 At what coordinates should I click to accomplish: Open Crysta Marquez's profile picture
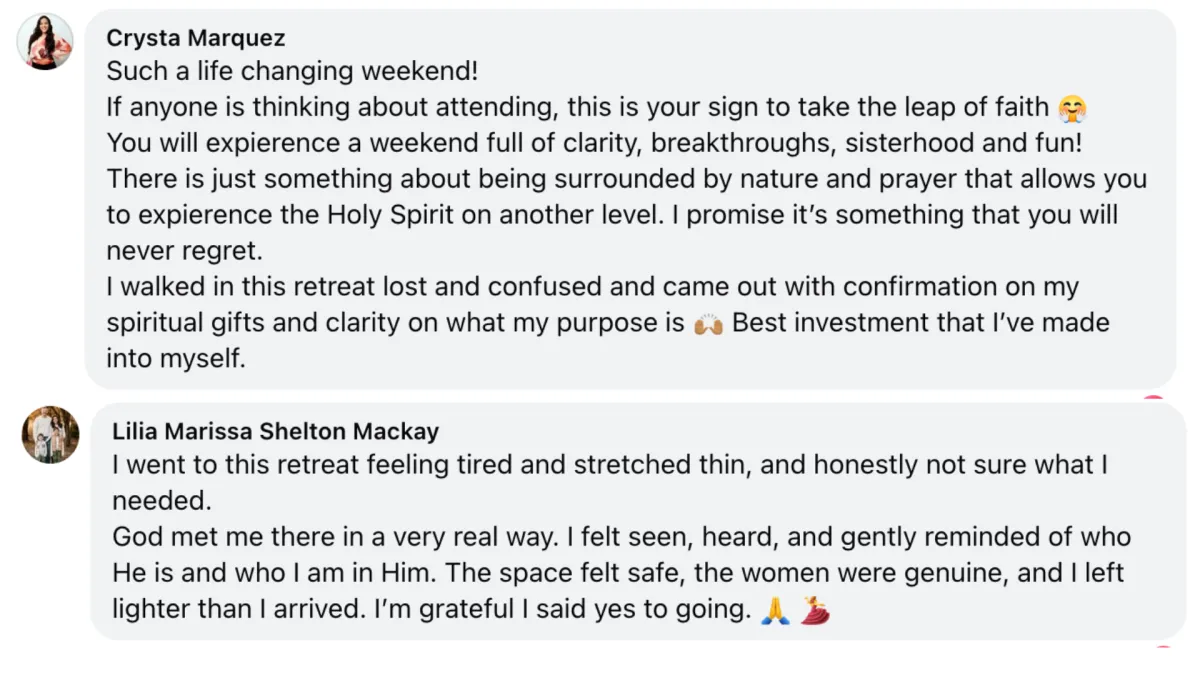point(45,42)
